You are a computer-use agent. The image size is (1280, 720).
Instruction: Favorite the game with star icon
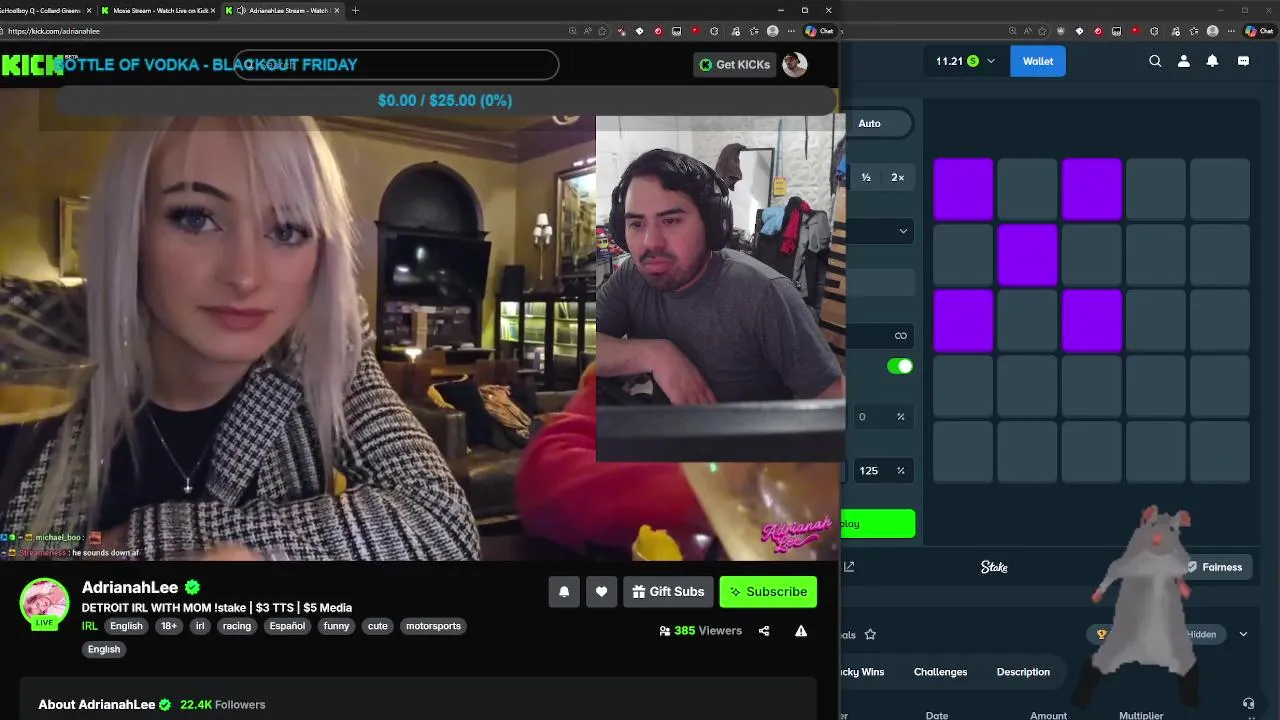[x=870, y=635]
